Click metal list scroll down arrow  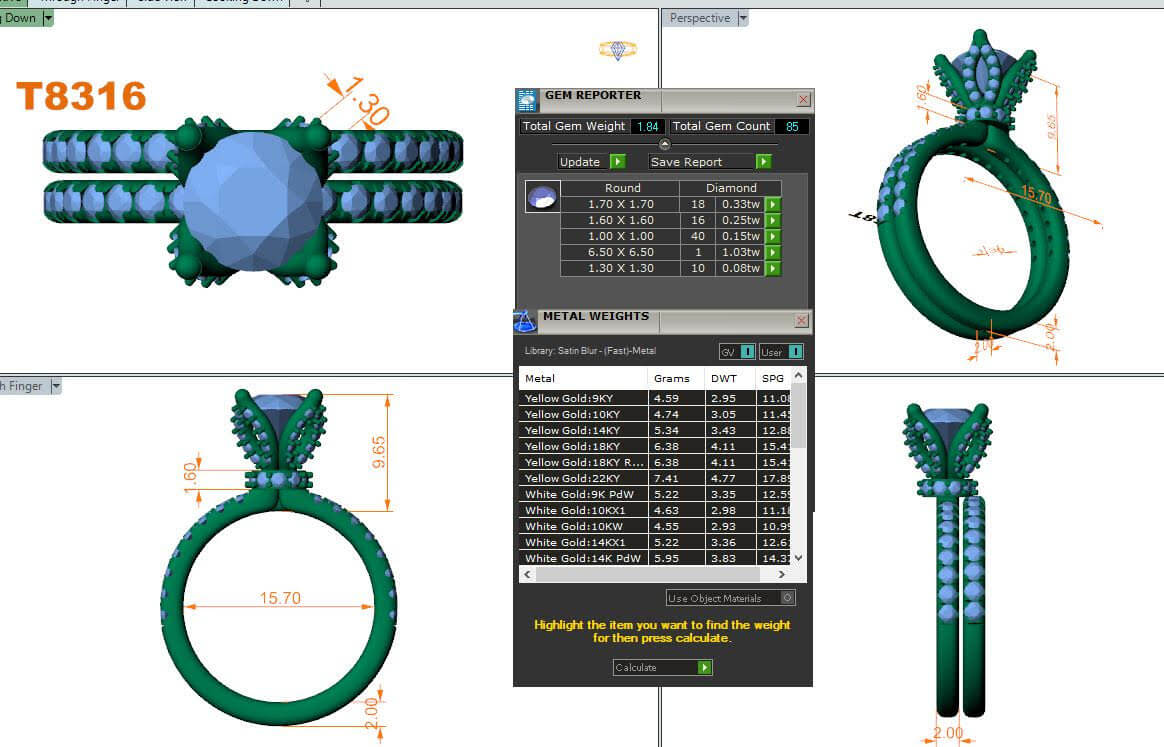click(x=799, y=558)
